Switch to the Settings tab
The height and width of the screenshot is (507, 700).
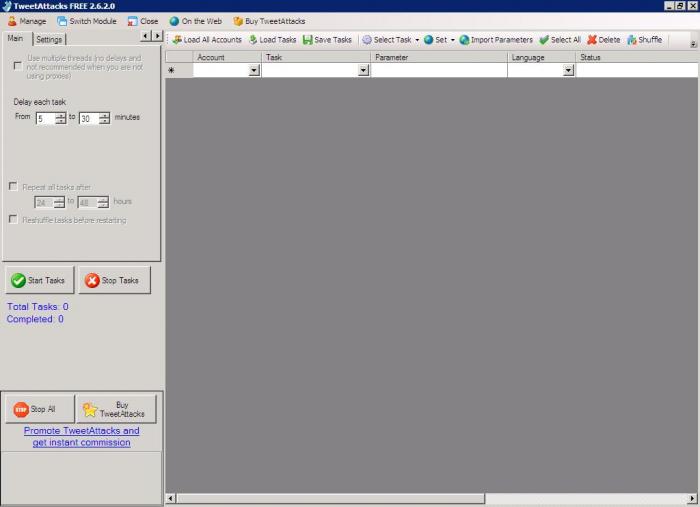pos(49,39)
